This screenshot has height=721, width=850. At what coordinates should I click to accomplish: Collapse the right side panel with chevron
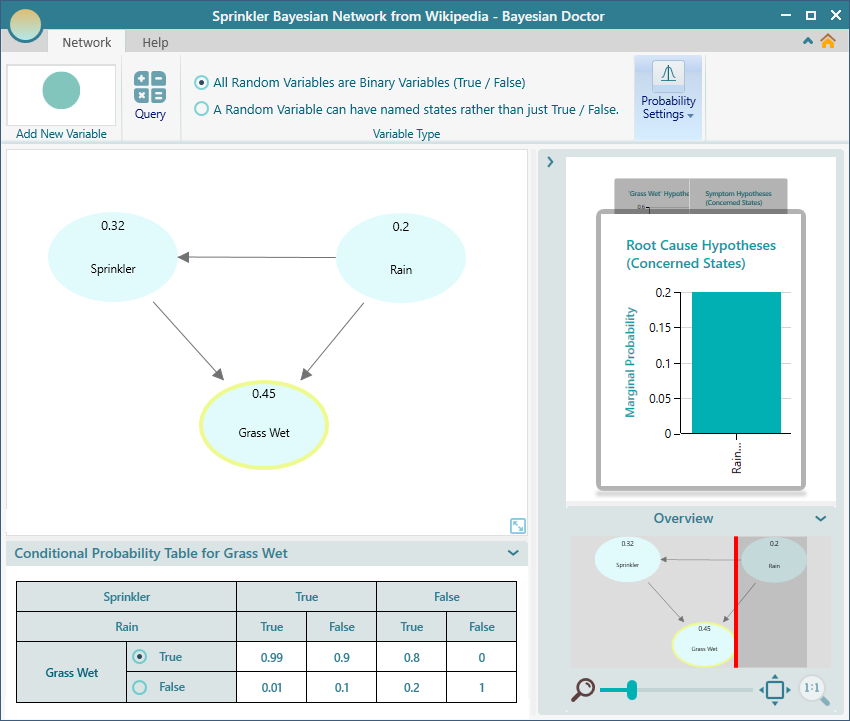550,161
